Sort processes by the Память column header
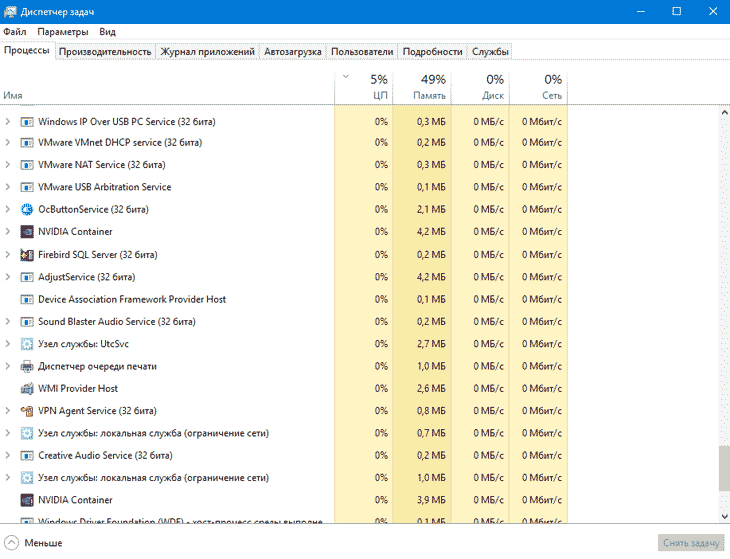Viewport: 730px width, 559px height. [x=422, y=87]
